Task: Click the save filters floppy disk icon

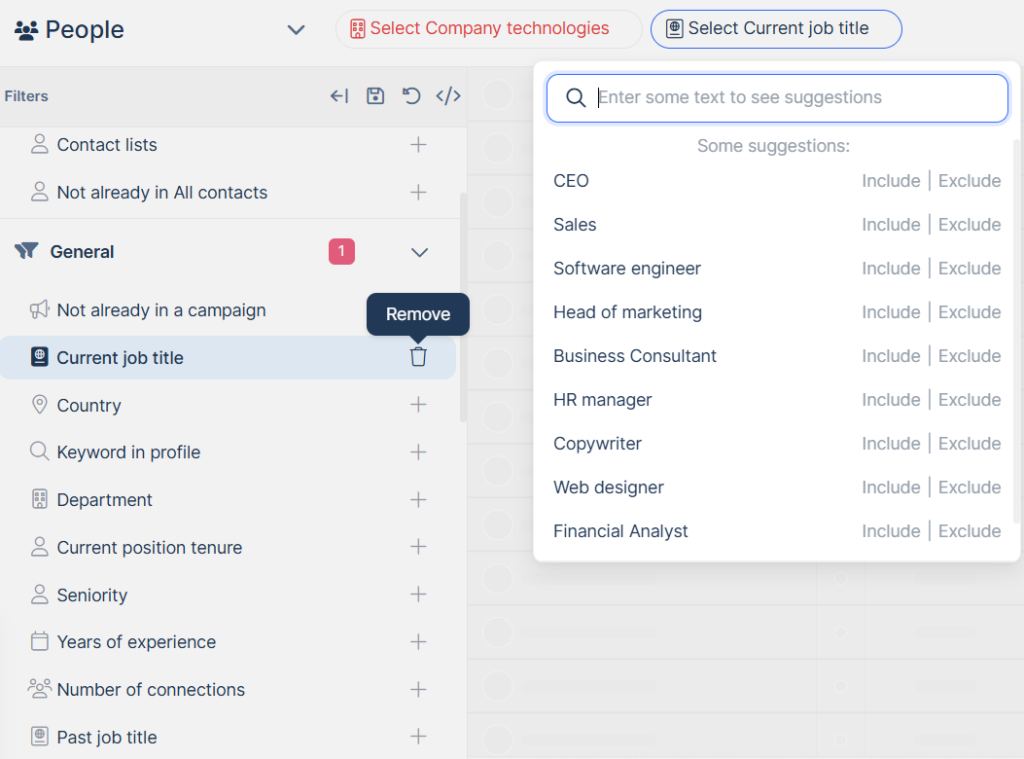Action: tap(375, 96)
